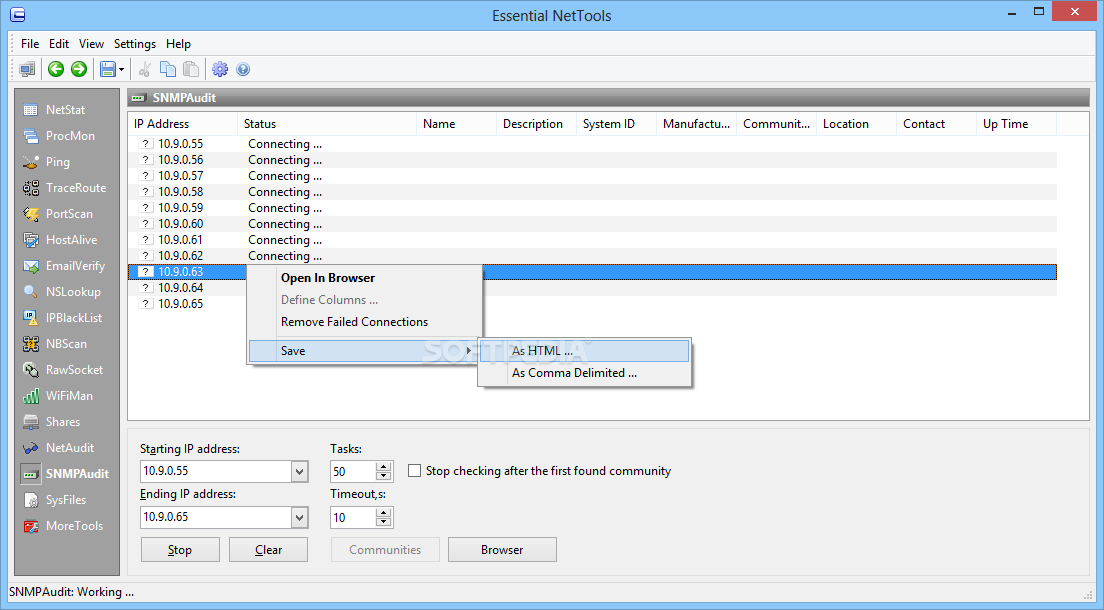The width and height of the screenshot is (1104, 610).
Task: Click the Cut scissors toolbar icon
Action: coord(145,69)
